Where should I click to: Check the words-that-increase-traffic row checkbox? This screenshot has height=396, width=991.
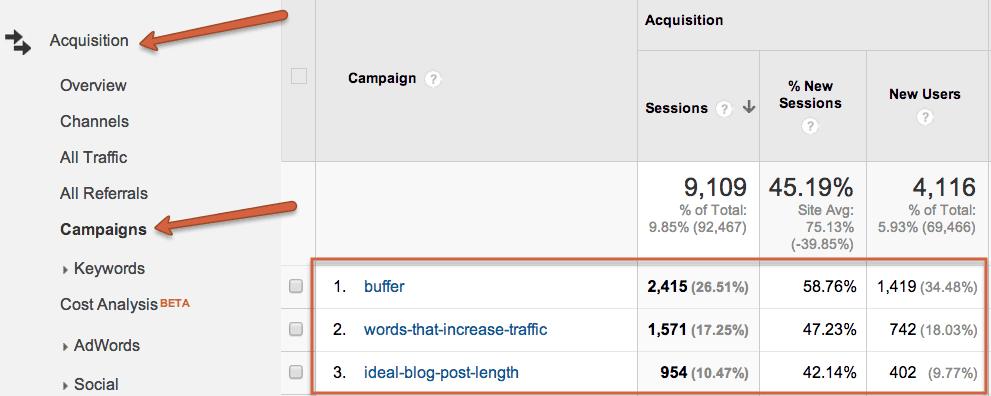point(296,329)
